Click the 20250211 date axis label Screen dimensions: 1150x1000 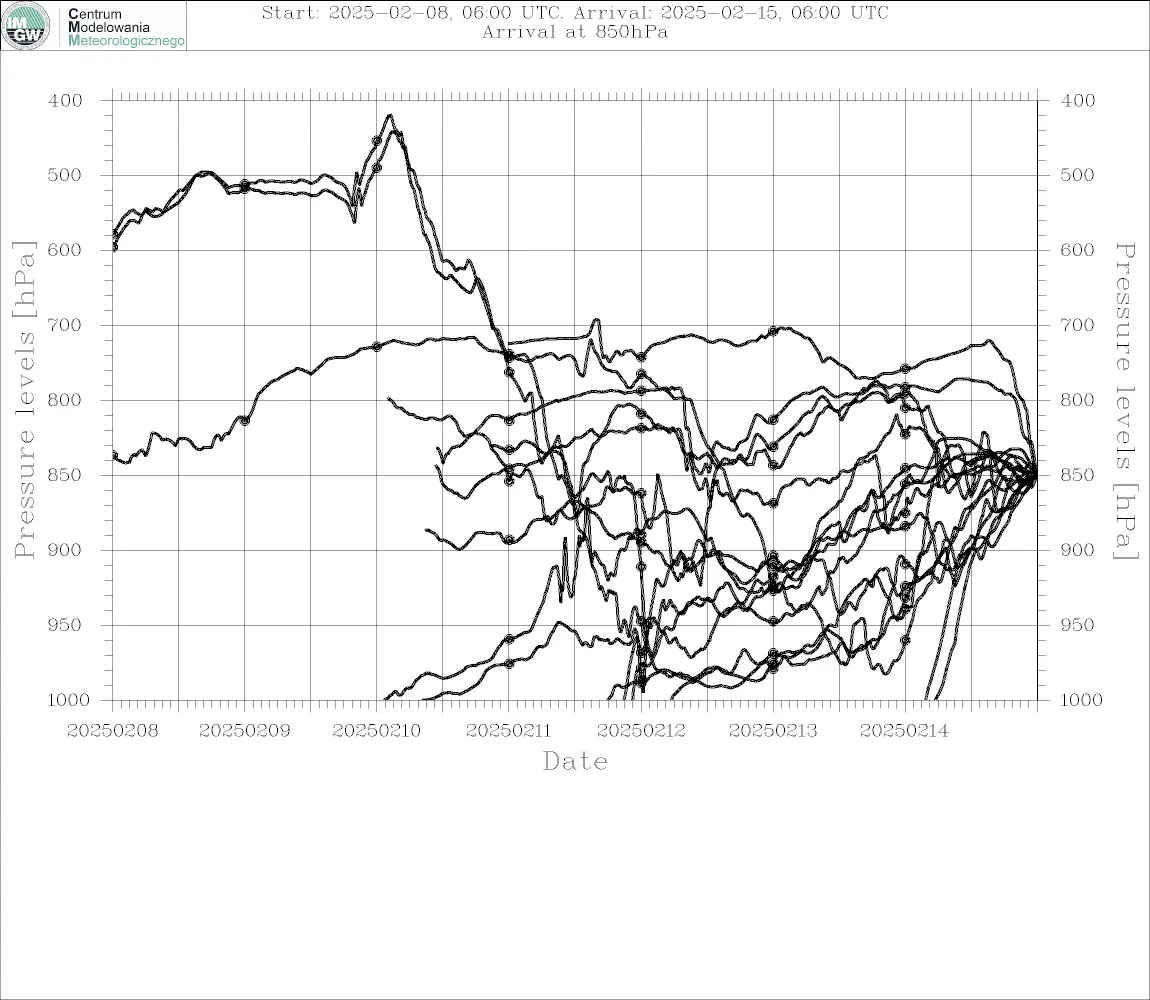(x=508, y=731)
